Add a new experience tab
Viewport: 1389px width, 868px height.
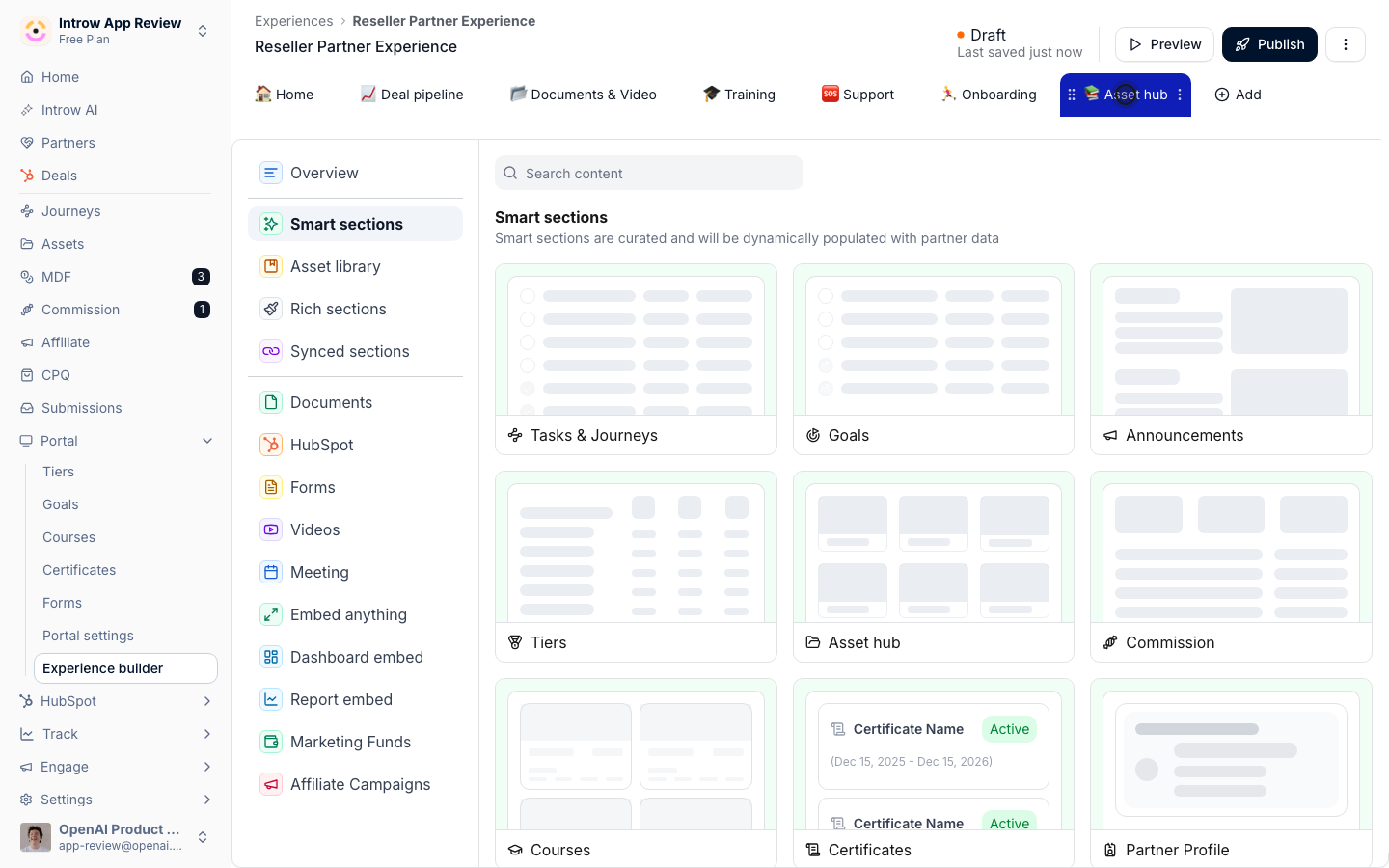point(1239,95)
